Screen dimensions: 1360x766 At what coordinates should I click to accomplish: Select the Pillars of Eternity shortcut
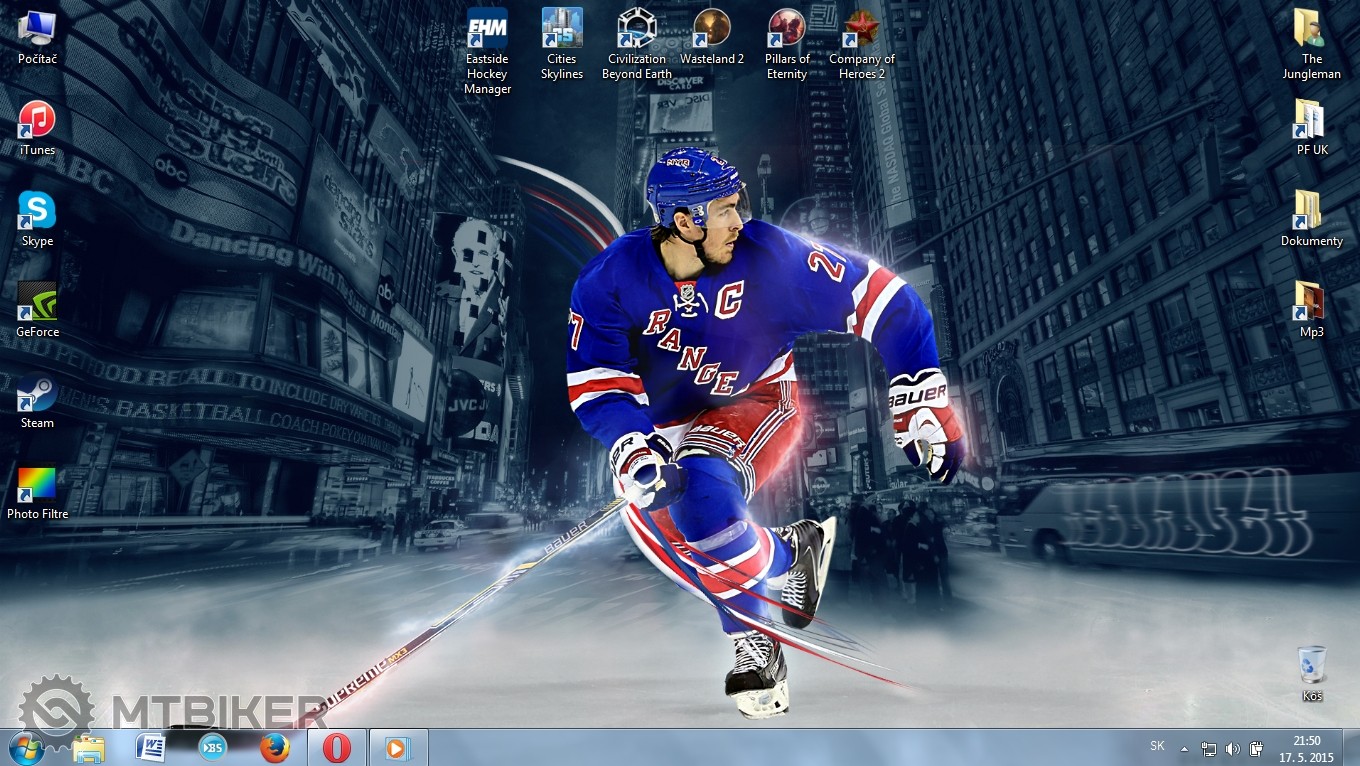(x=787, y=29)
